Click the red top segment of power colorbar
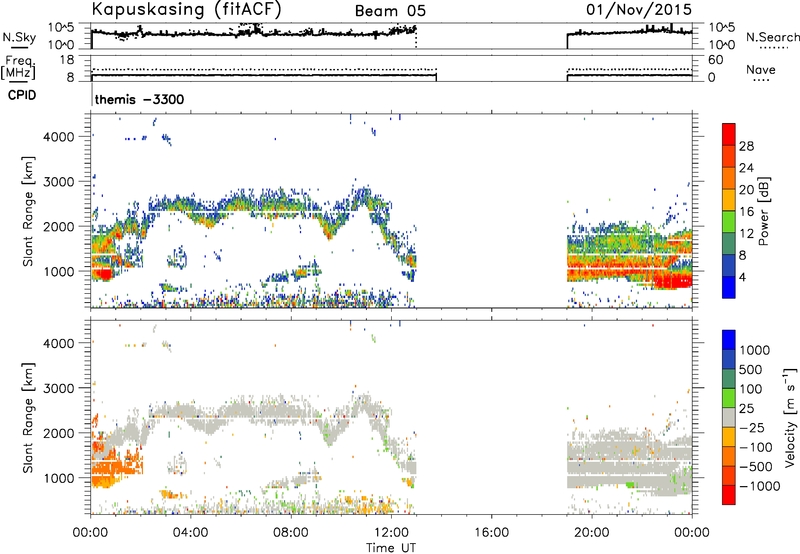The image size is (800, 554). [x=729, y=134]
